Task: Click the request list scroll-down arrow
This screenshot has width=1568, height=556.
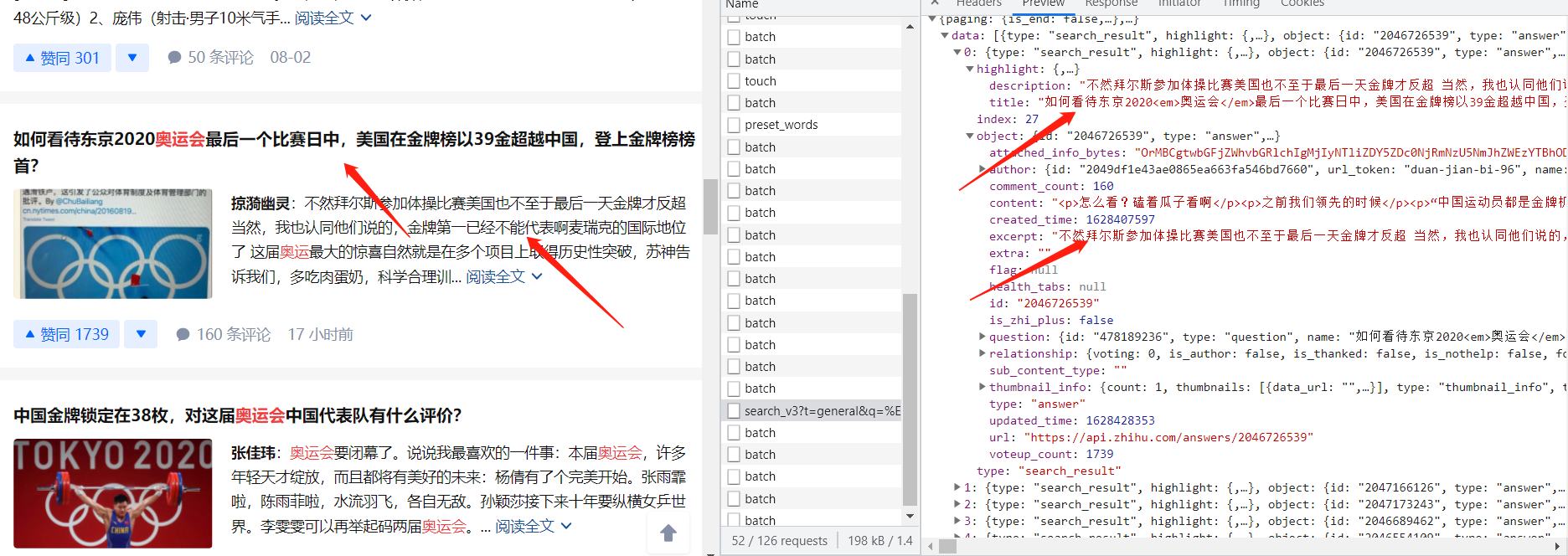Action: click(x=910, y=516)
